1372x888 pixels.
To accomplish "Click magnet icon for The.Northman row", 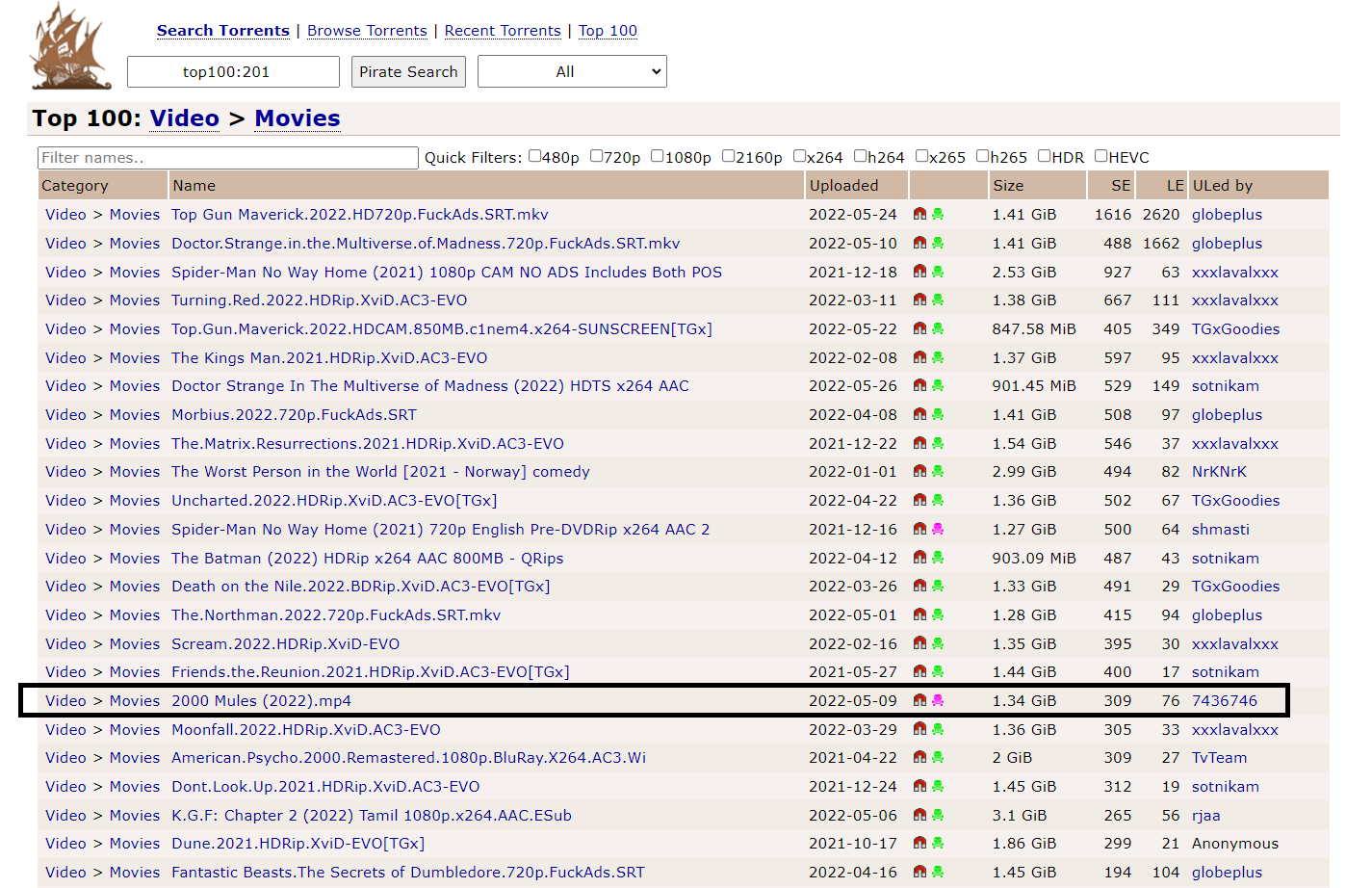I will [919, 615].
